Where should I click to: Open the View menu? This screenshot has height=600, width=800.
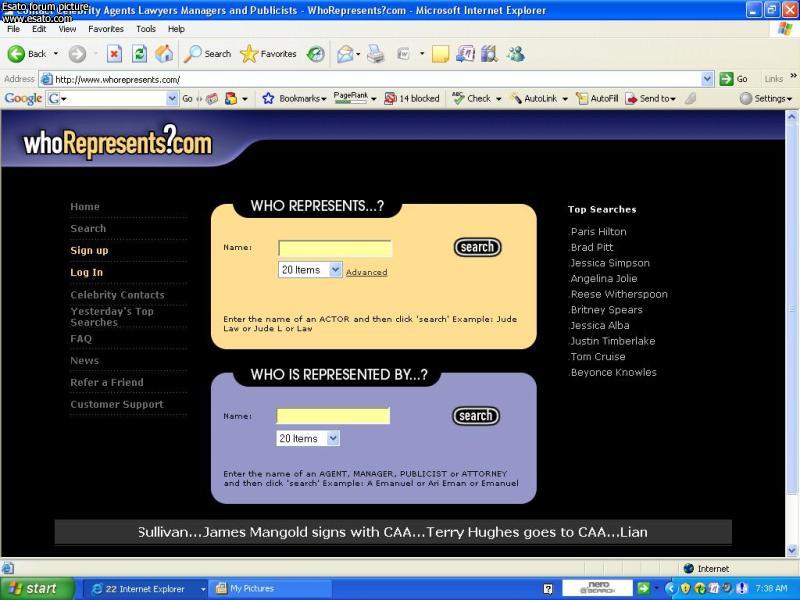67,29
